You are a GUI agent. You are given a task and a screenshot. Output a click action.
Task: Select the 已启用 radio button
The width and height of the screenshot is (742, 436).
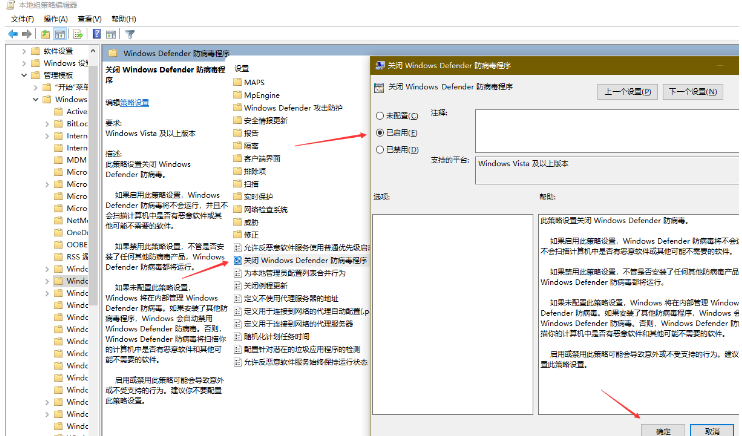[380, 133]
